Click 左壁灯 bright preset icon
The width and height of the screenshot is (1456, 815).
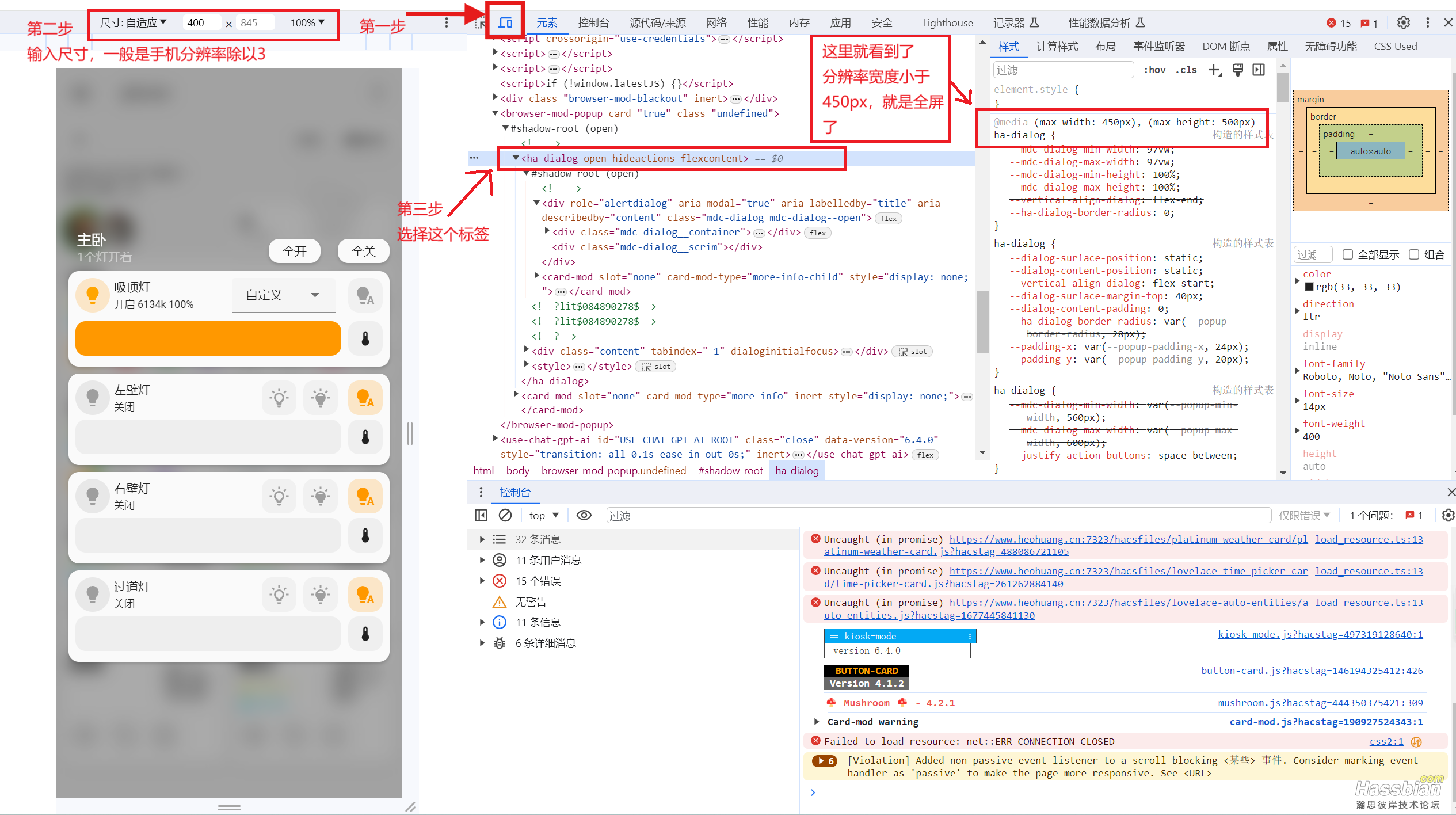click(321, 398)
